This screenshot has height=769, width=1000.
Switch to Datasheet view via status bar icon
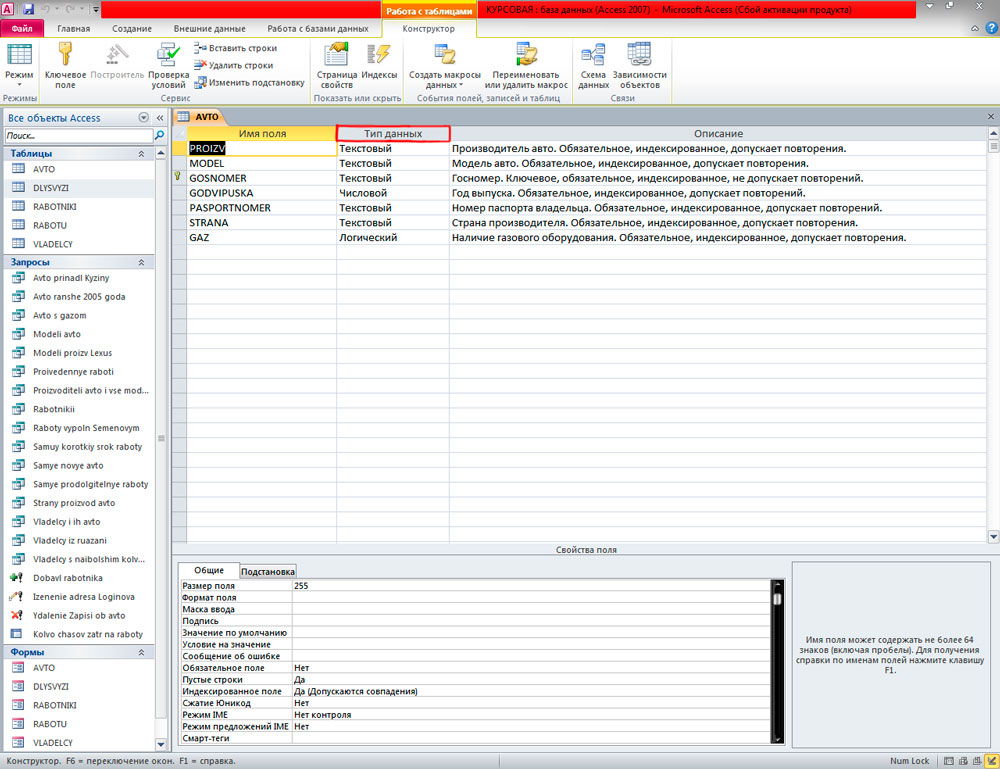click(949, 761)
